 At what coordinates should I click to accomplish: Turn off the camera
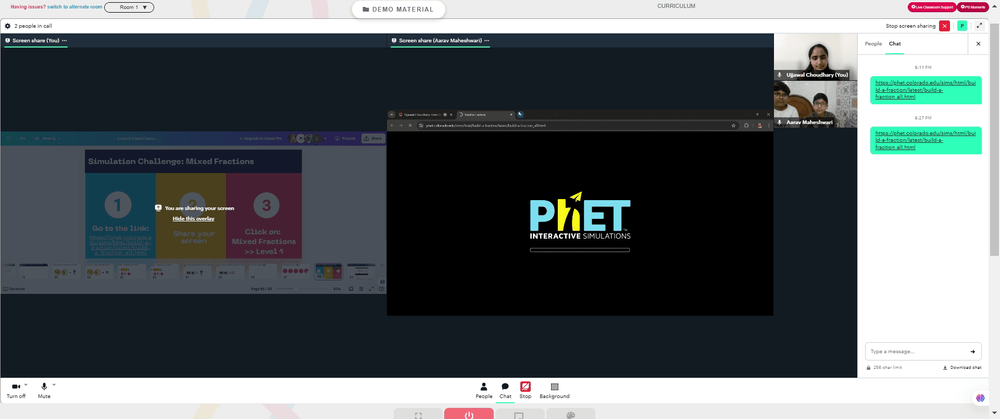coord(16,390)
